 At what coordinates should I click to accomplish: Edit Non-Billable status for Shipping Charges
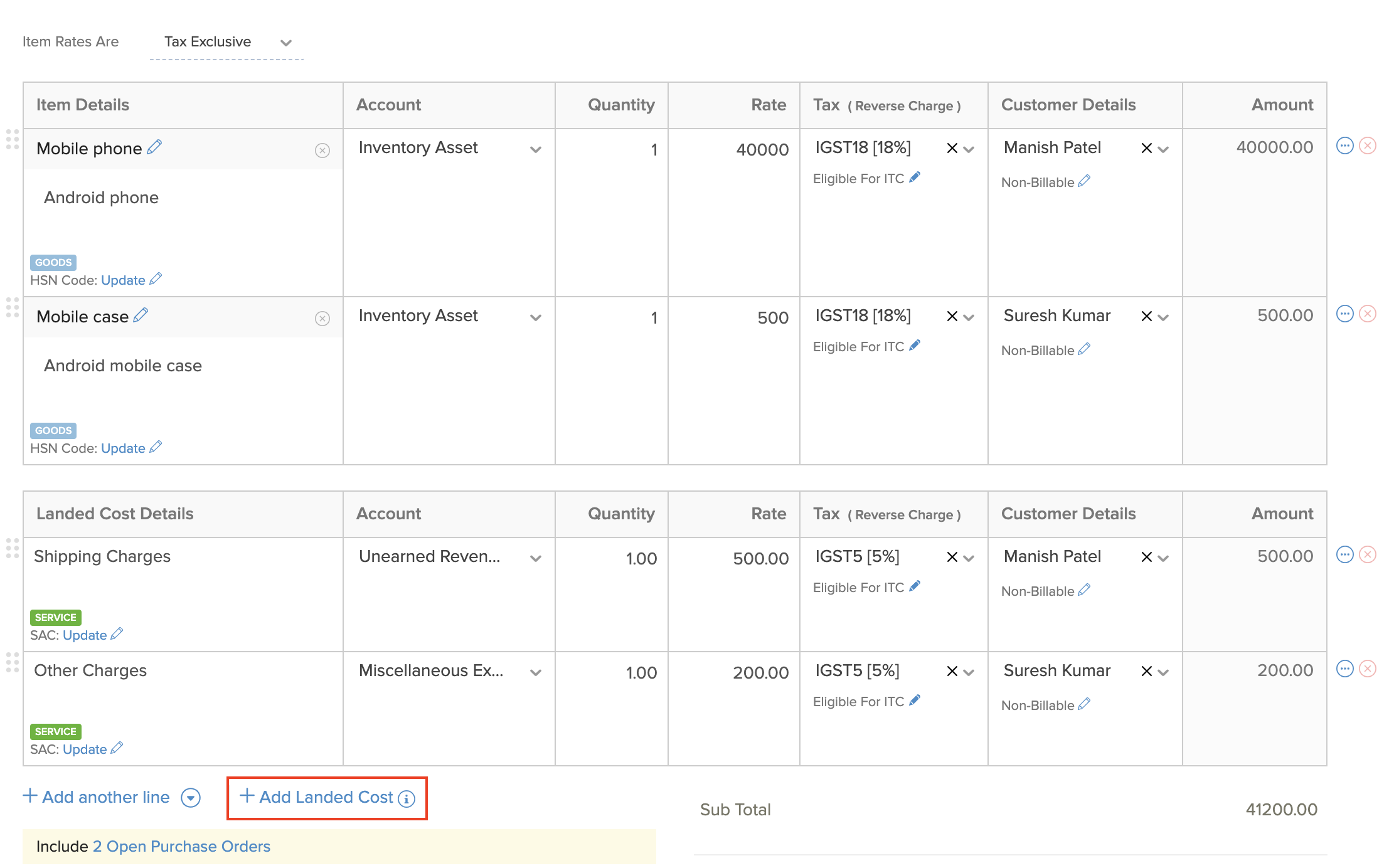coord(1084,590)
